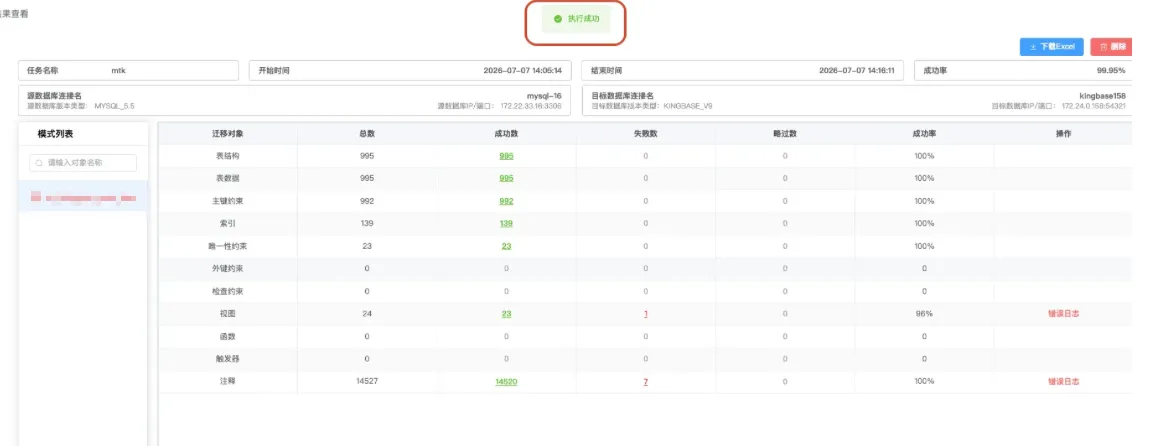The width and height of the screenshot is (1157, 446).
Task: Click the 迁移对象 column header
Action: point(228,134)
